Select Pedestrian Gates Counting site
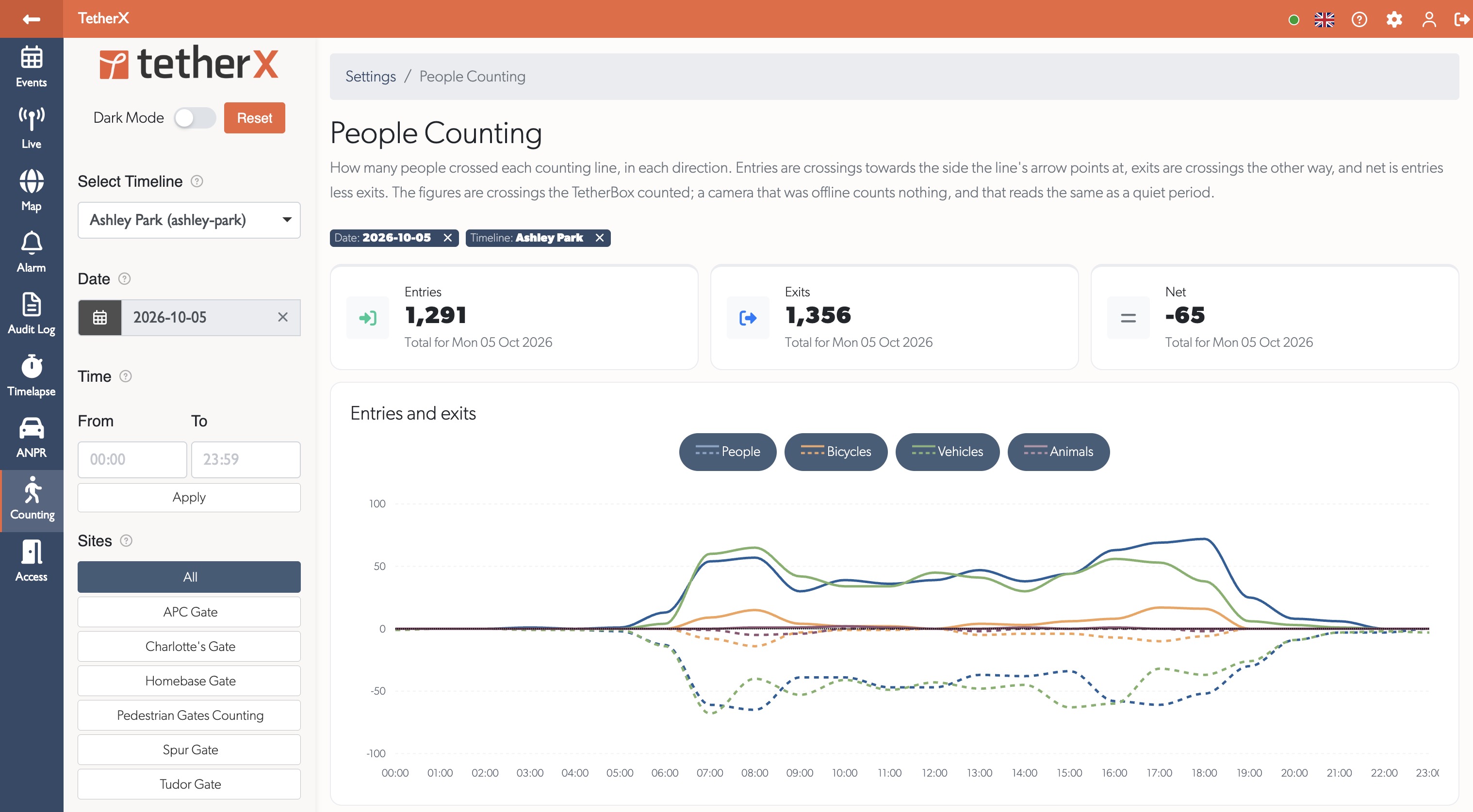The width and height of the screenshot is (1473, 812). pos(189,715)
